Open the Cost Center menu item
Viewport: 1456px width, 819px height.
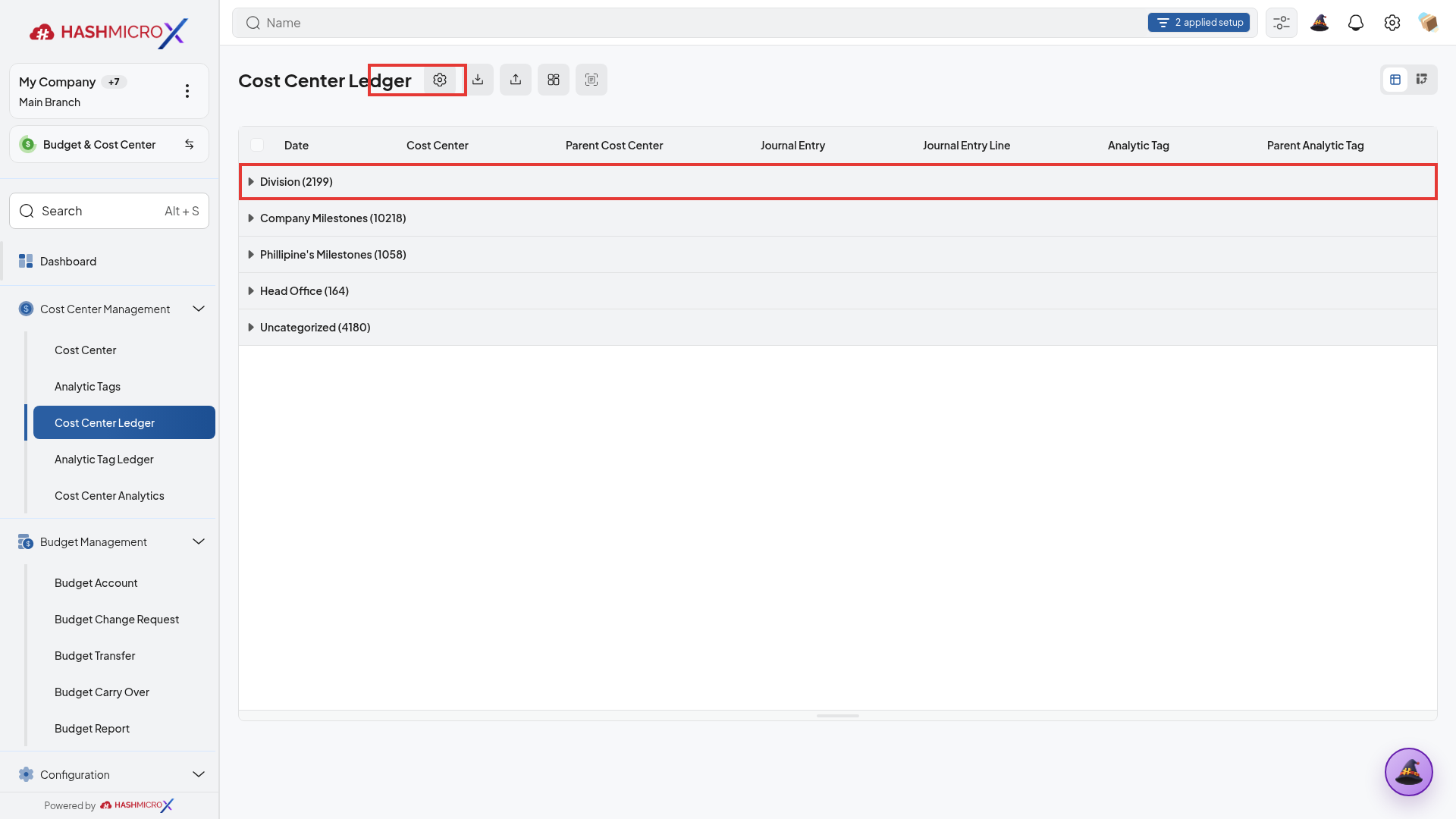point(124,350)
